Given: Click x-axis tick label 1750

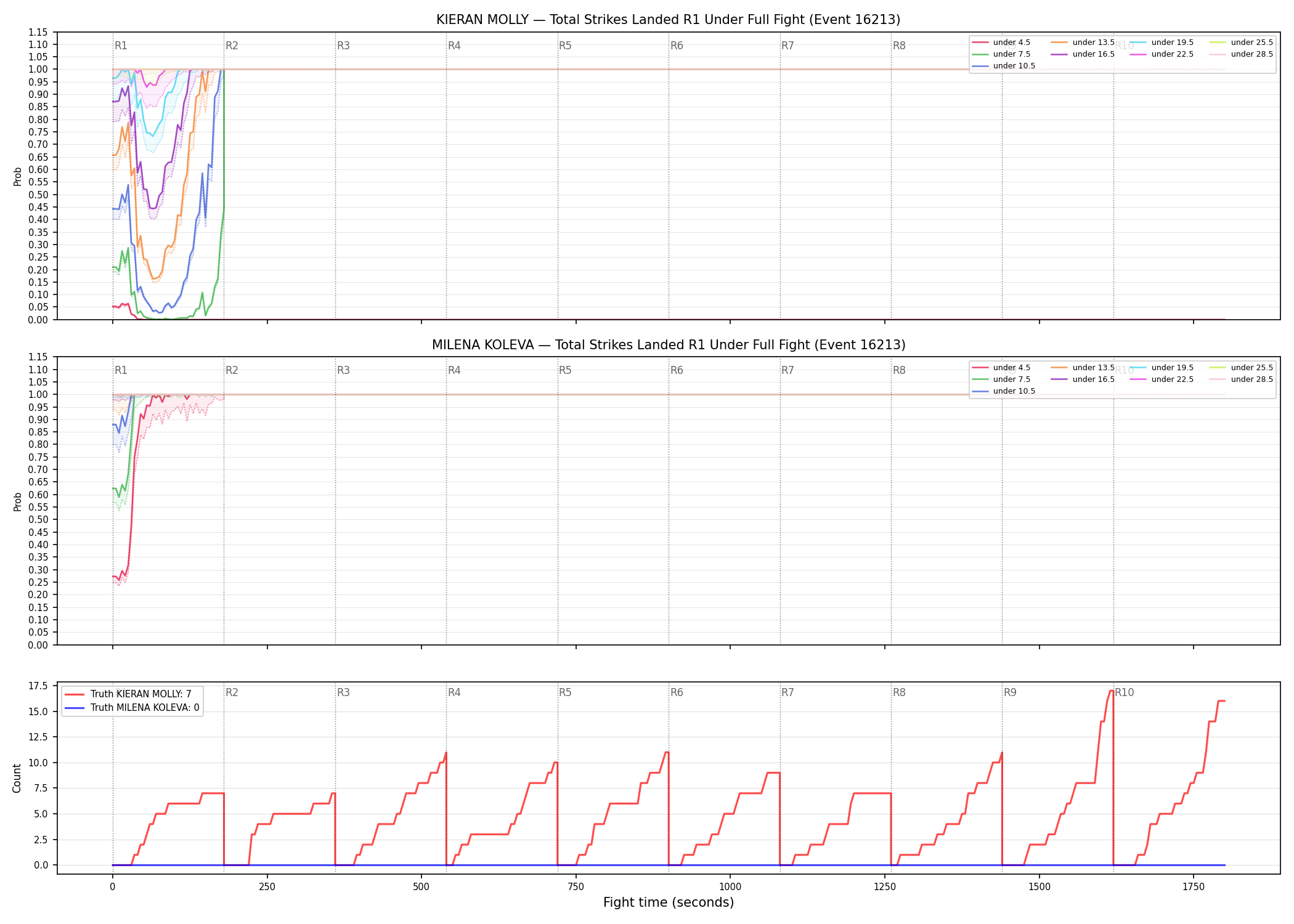Looking at the screenshot, I should pyautogui.click(x=1194, y=887).
